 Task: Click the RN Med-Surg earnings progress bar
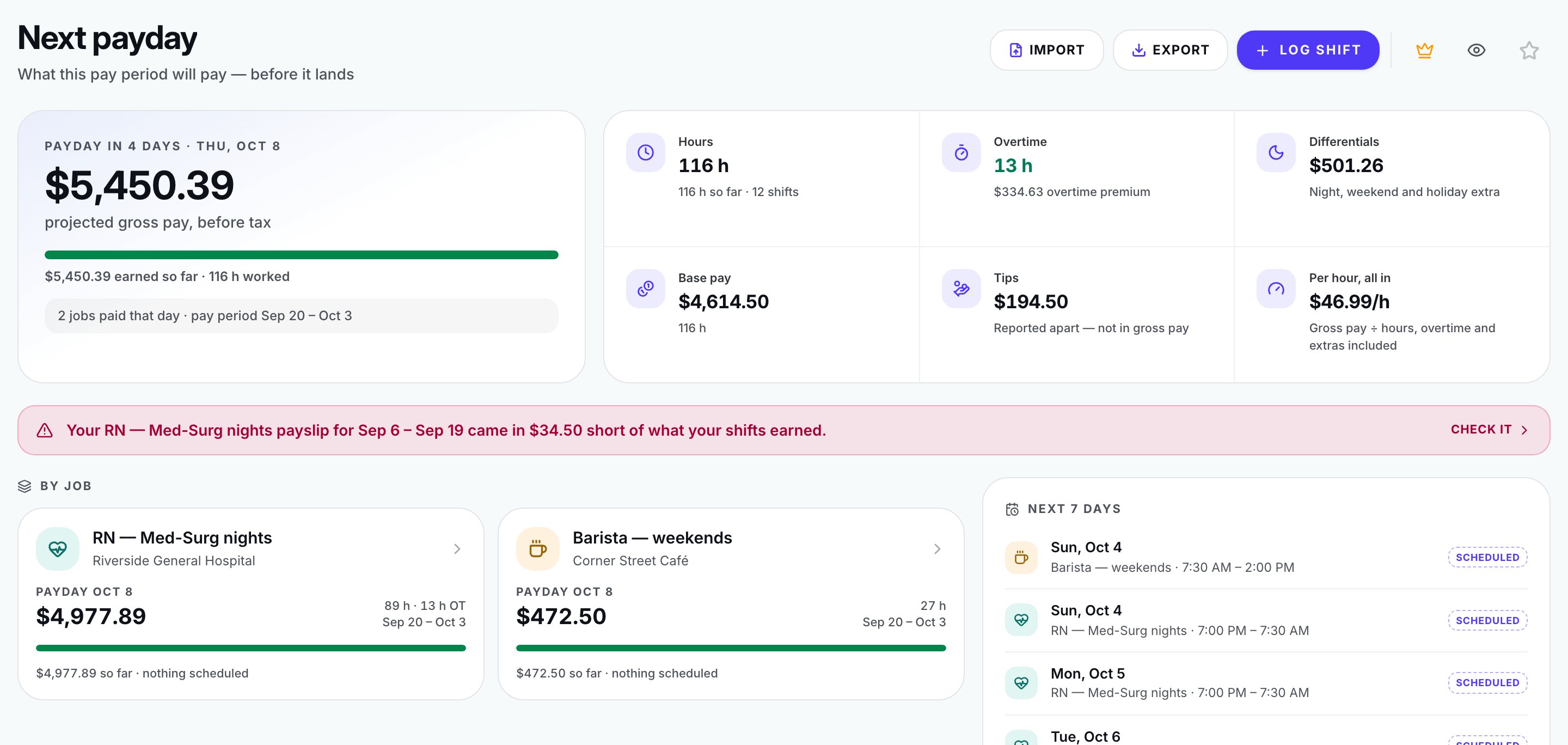coord(251,648)
